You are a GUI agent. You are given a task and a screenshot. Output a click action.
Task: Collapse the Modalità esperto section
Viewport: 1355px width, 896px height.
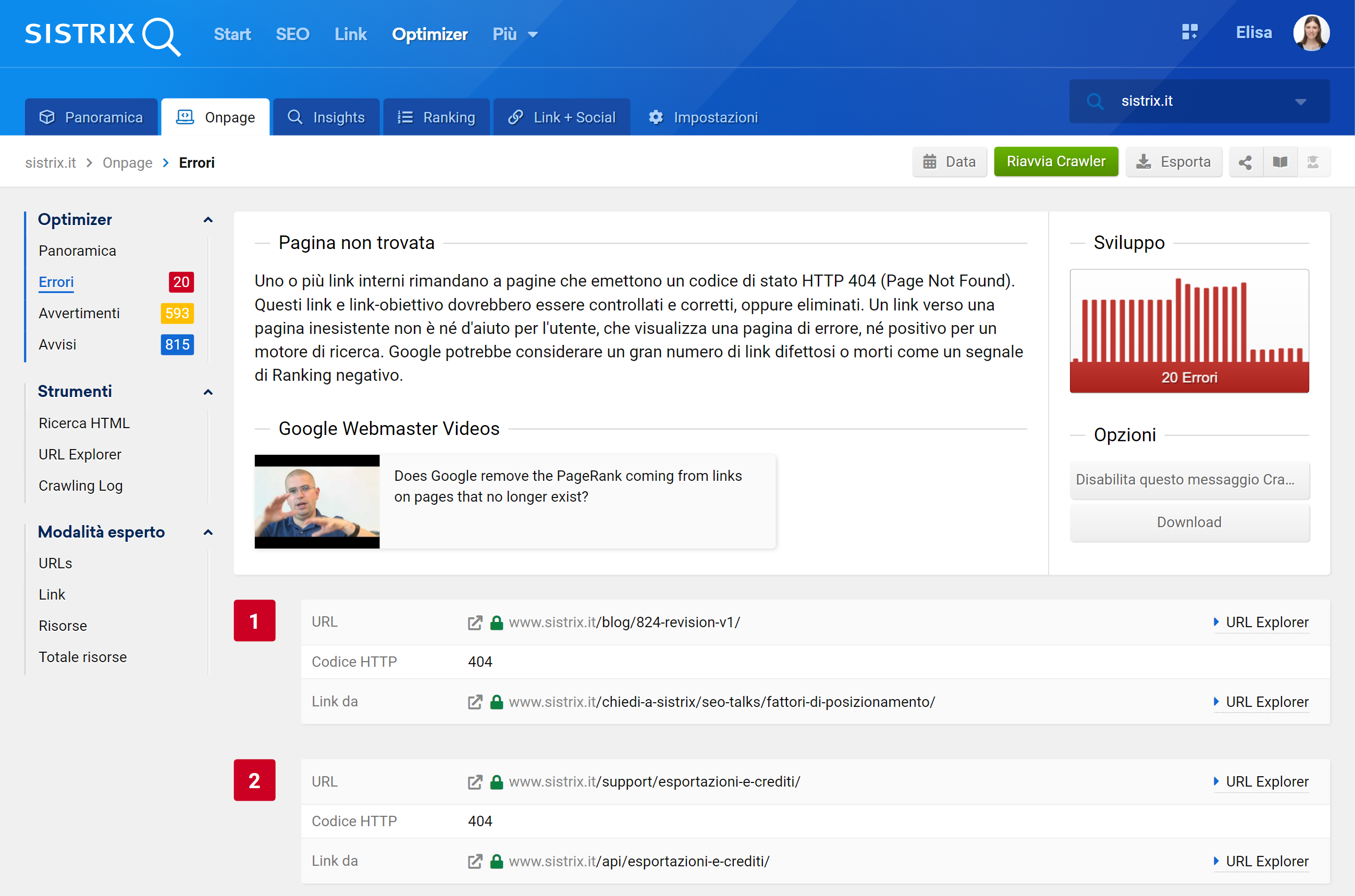pyautogui.click(x=208, y=532)
